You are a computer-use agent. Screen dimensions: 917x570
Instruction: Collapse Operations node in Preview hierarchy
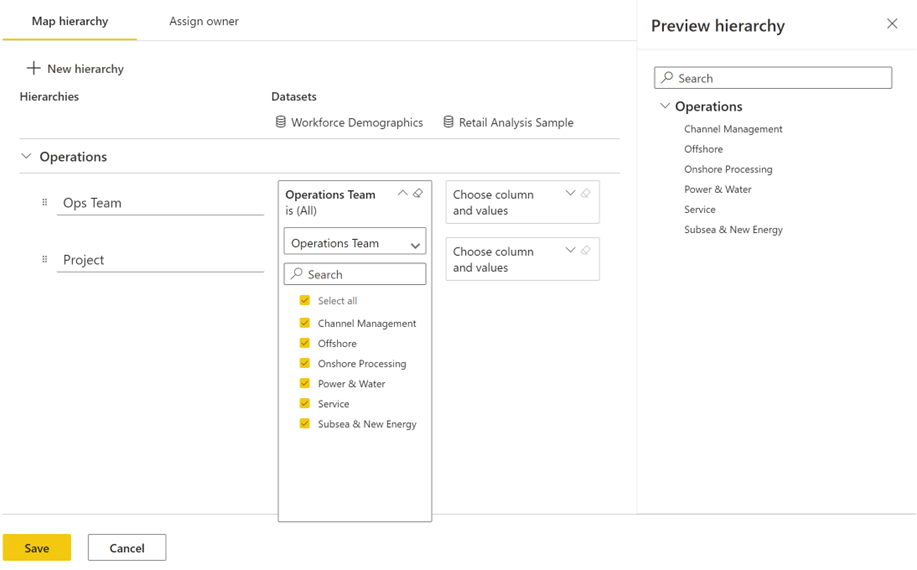pyautogui.click(x=664, y=106)
